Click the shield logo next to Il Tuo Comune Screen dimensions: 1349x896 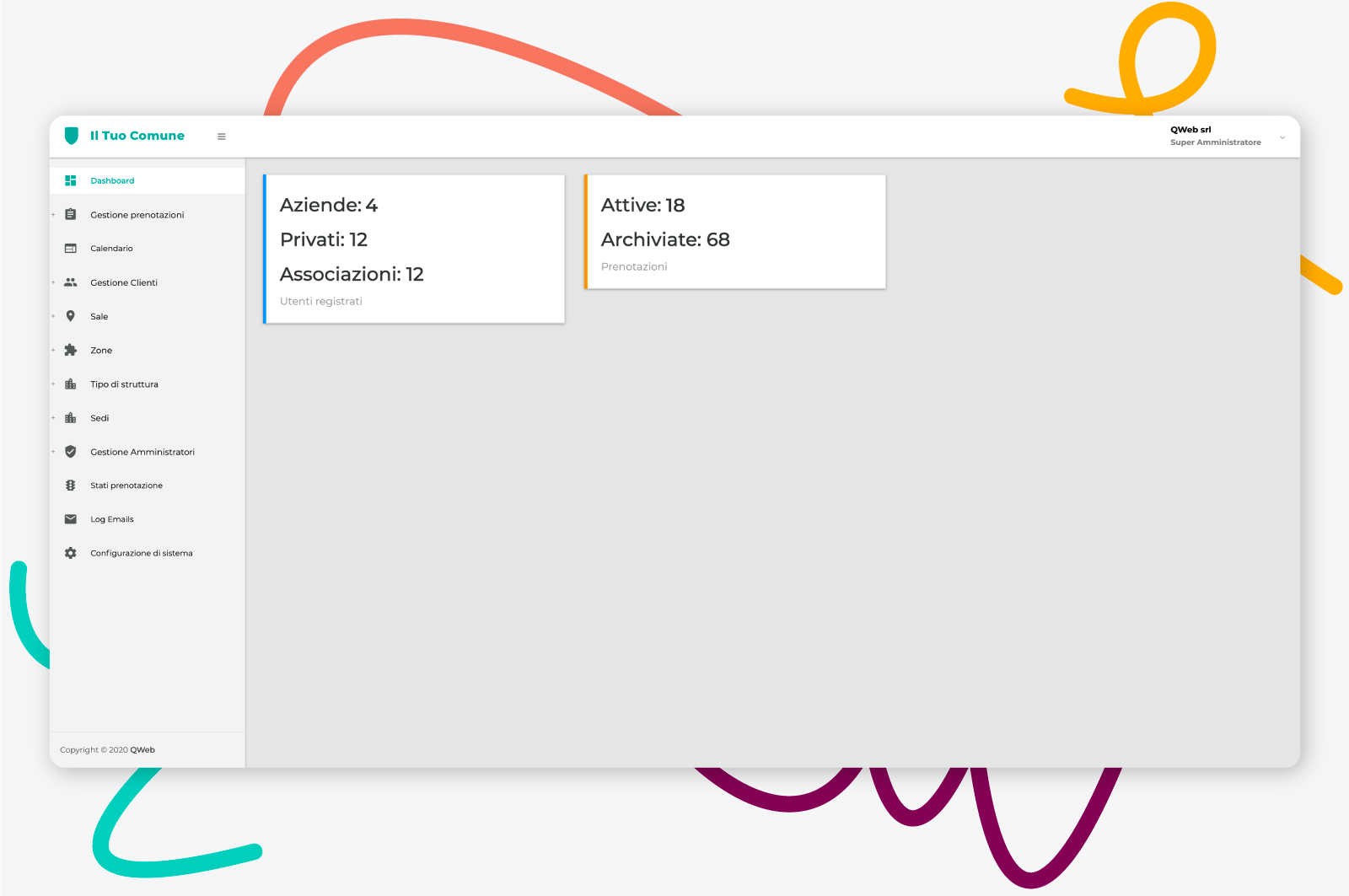(x=72, y=136)
